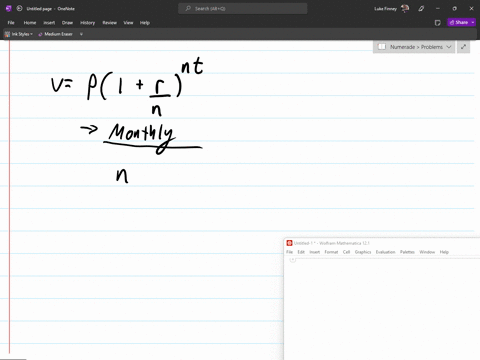This screenshot has height=360, width=480.
Task: Open the Palettes menu in Mathematica
Action: click(407, 252)
